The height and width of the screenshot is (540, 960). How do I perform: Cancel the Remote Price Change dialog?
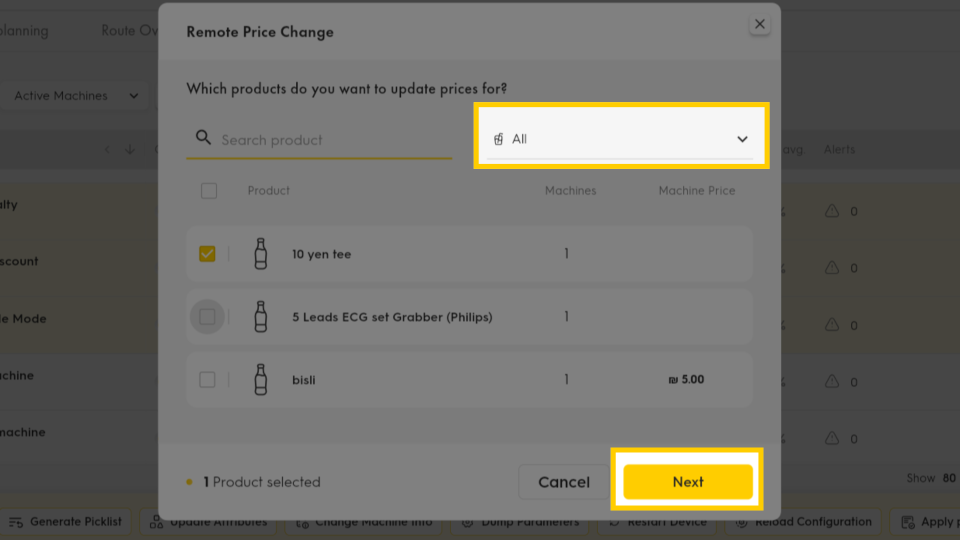point(563,482)
